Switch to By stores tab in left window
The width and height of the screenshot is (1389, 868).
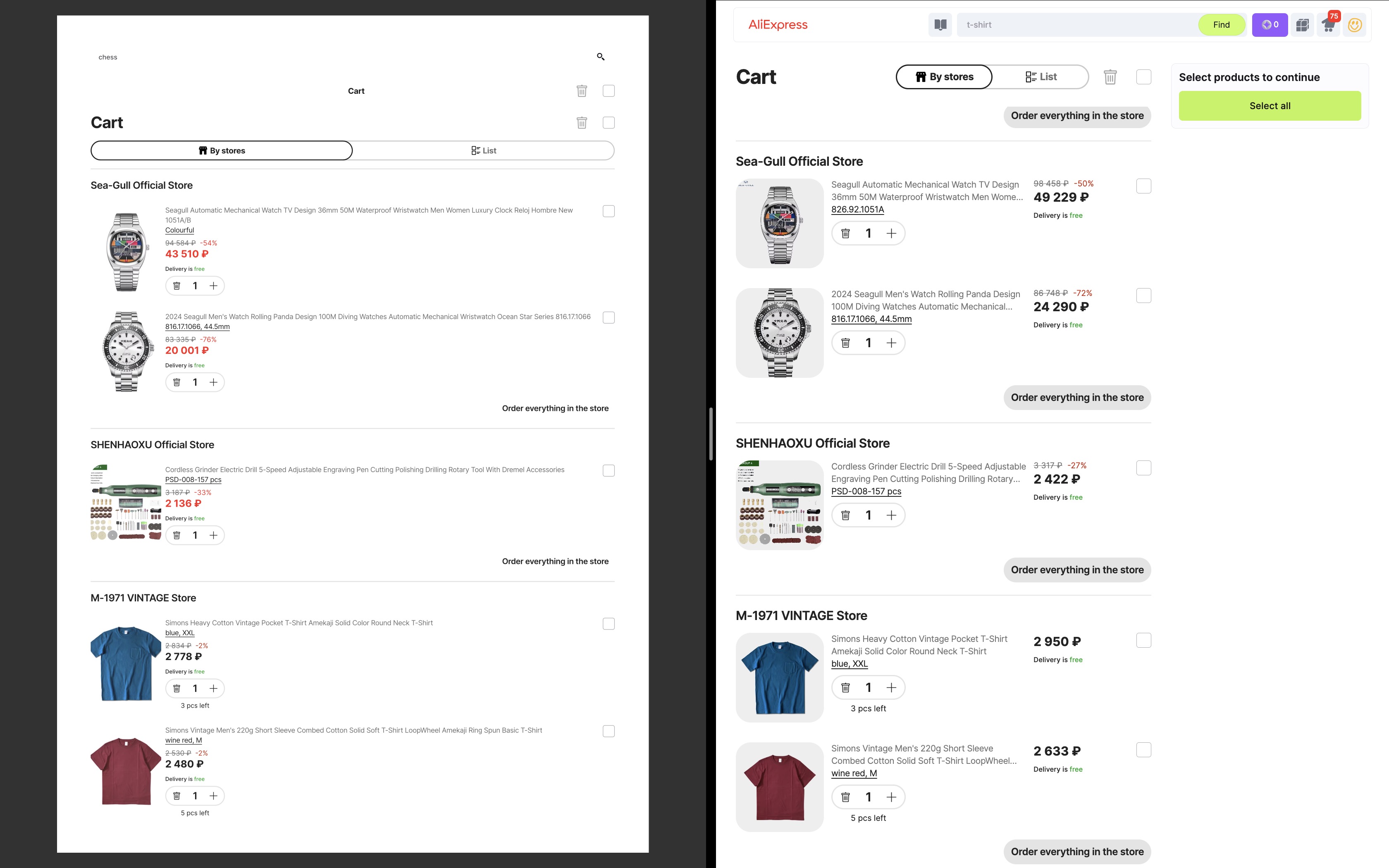tap(222, 150)
